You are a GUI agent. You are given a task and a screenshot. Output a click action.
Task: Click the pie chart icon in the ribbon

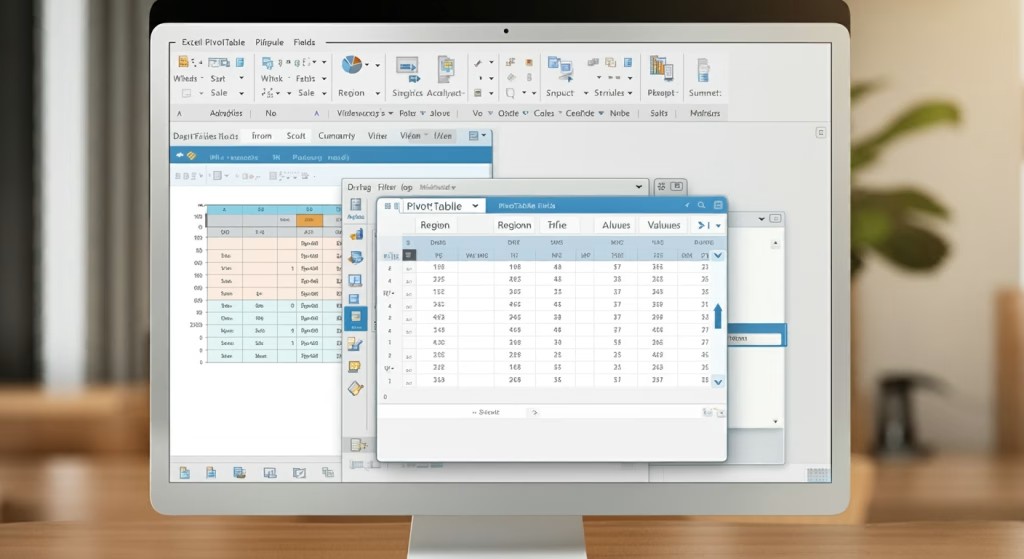(351, 65)
